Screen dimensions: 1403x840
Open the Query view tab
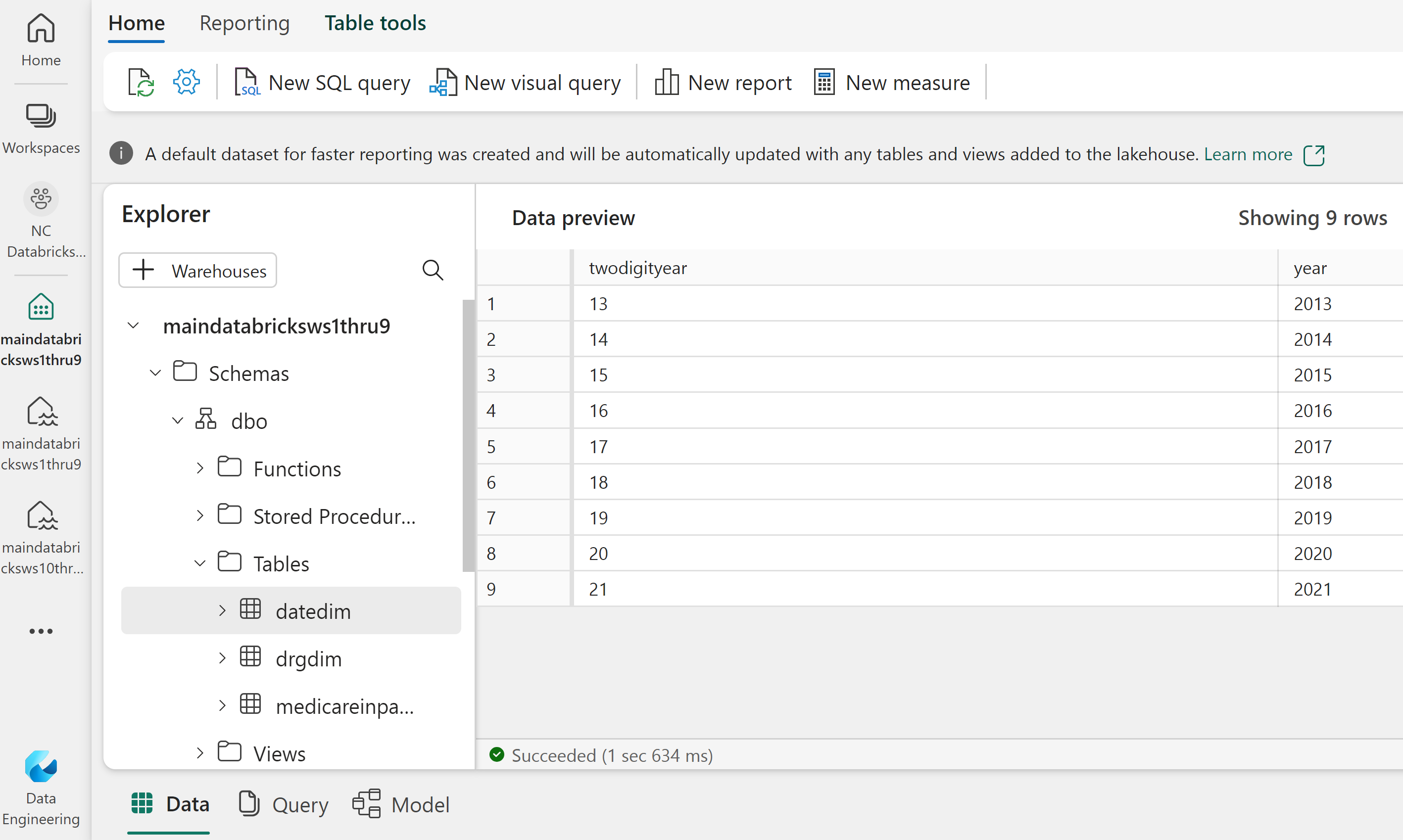tap(283, 804)
